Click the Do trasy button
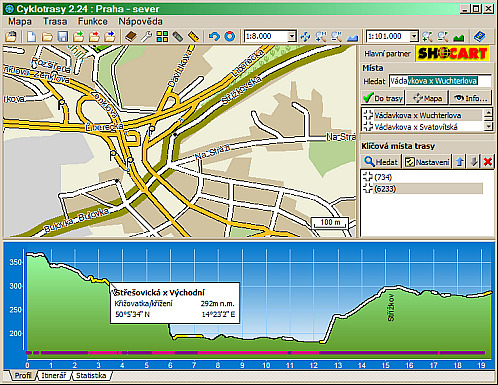Screen dimensions: 498x385 coord(383,98)
